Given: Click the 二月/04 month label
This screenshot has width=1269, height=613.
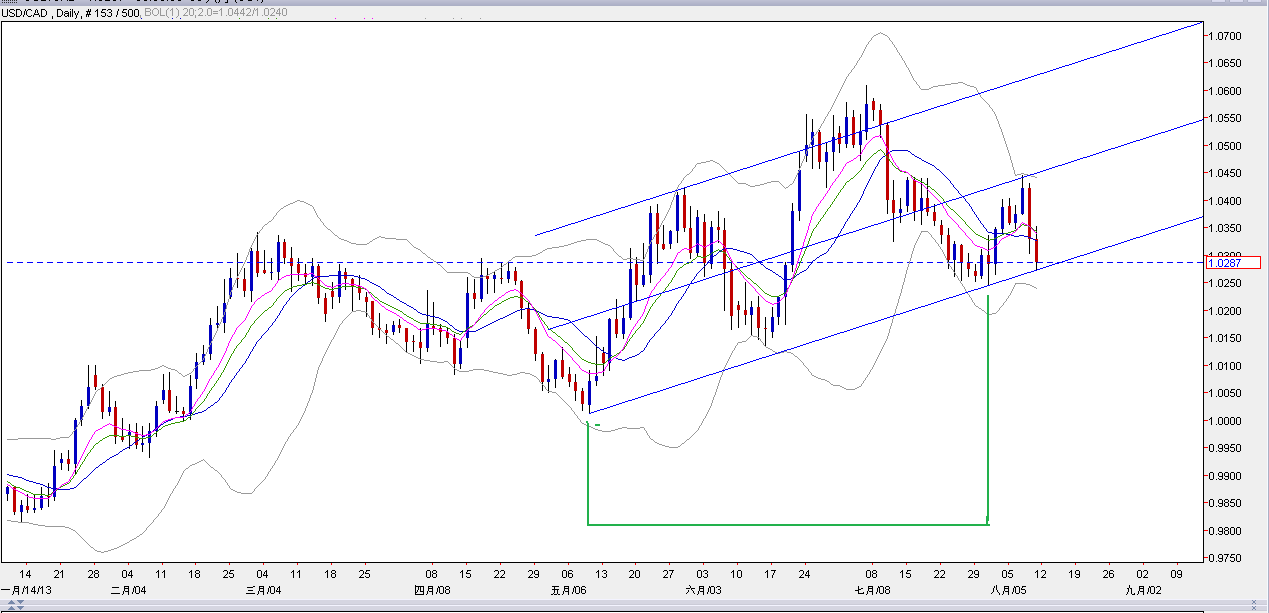Looking at the screenshot, I should pos(128,590).
